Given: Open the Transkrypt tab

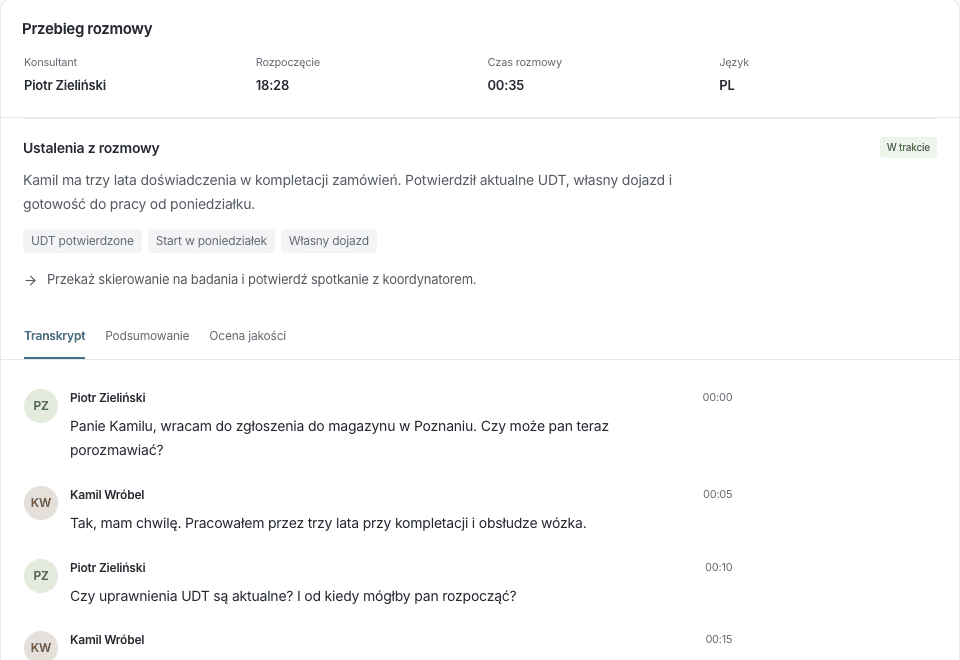Looking at the screenshot, I should click(54, 336).
